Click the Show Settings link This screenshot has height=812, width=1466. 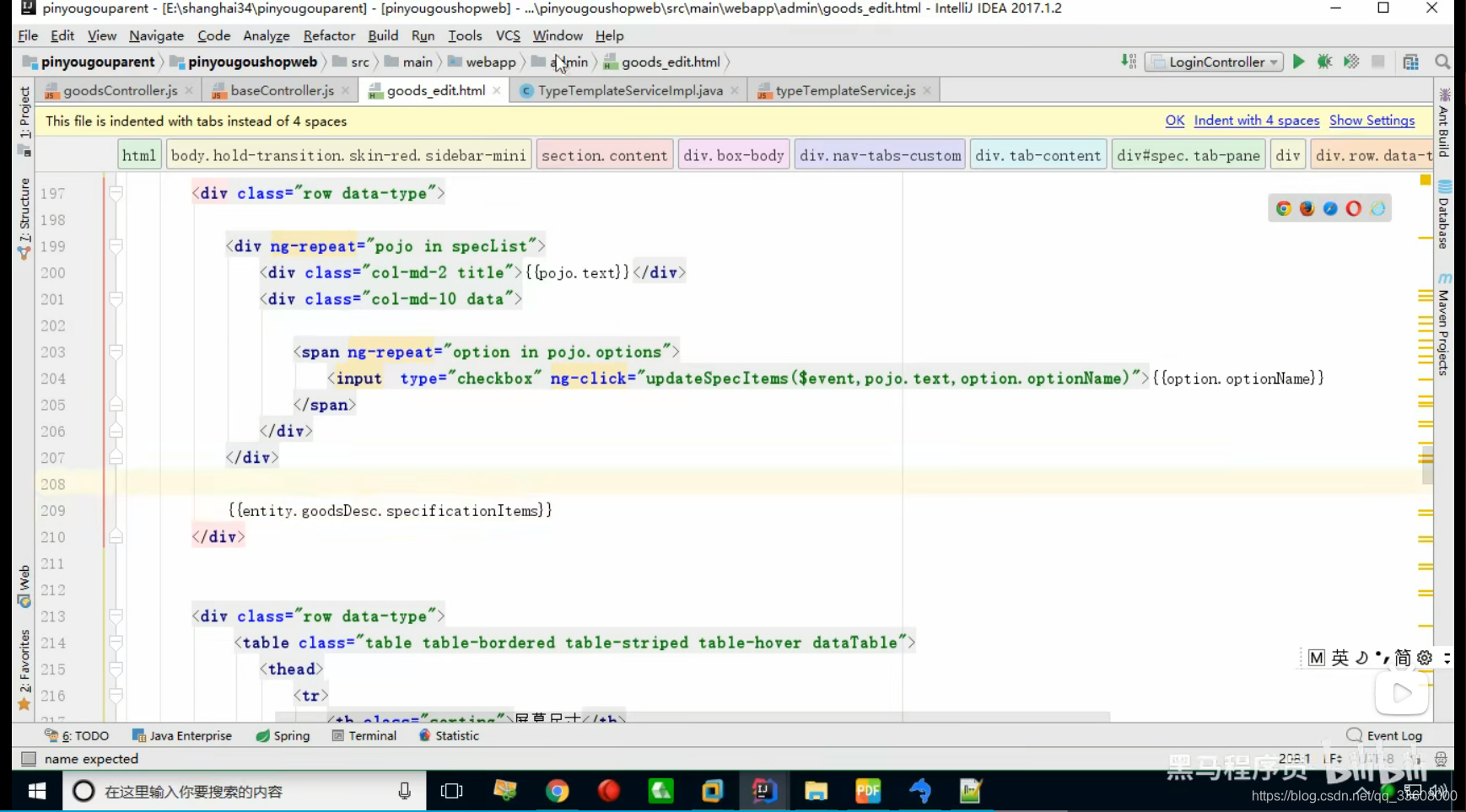click(1372, 121)
